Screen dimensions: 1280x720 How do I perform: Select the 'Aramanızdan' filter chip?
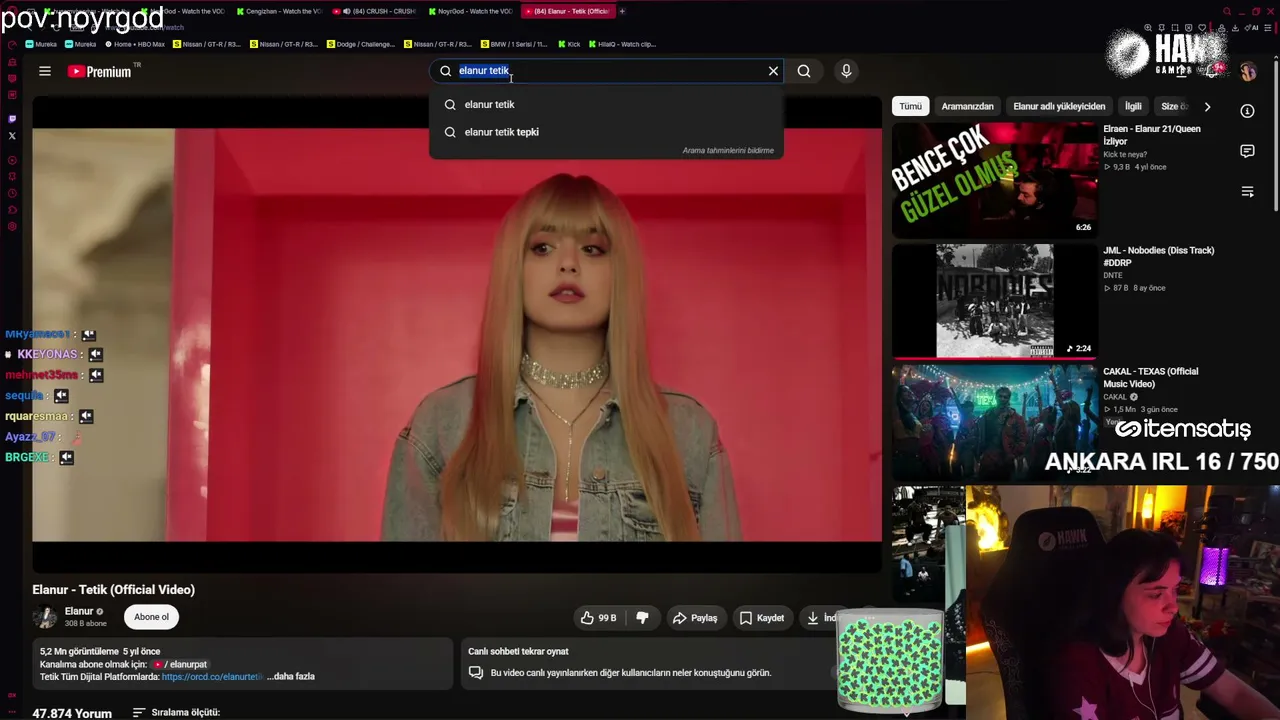pos(967,106)
